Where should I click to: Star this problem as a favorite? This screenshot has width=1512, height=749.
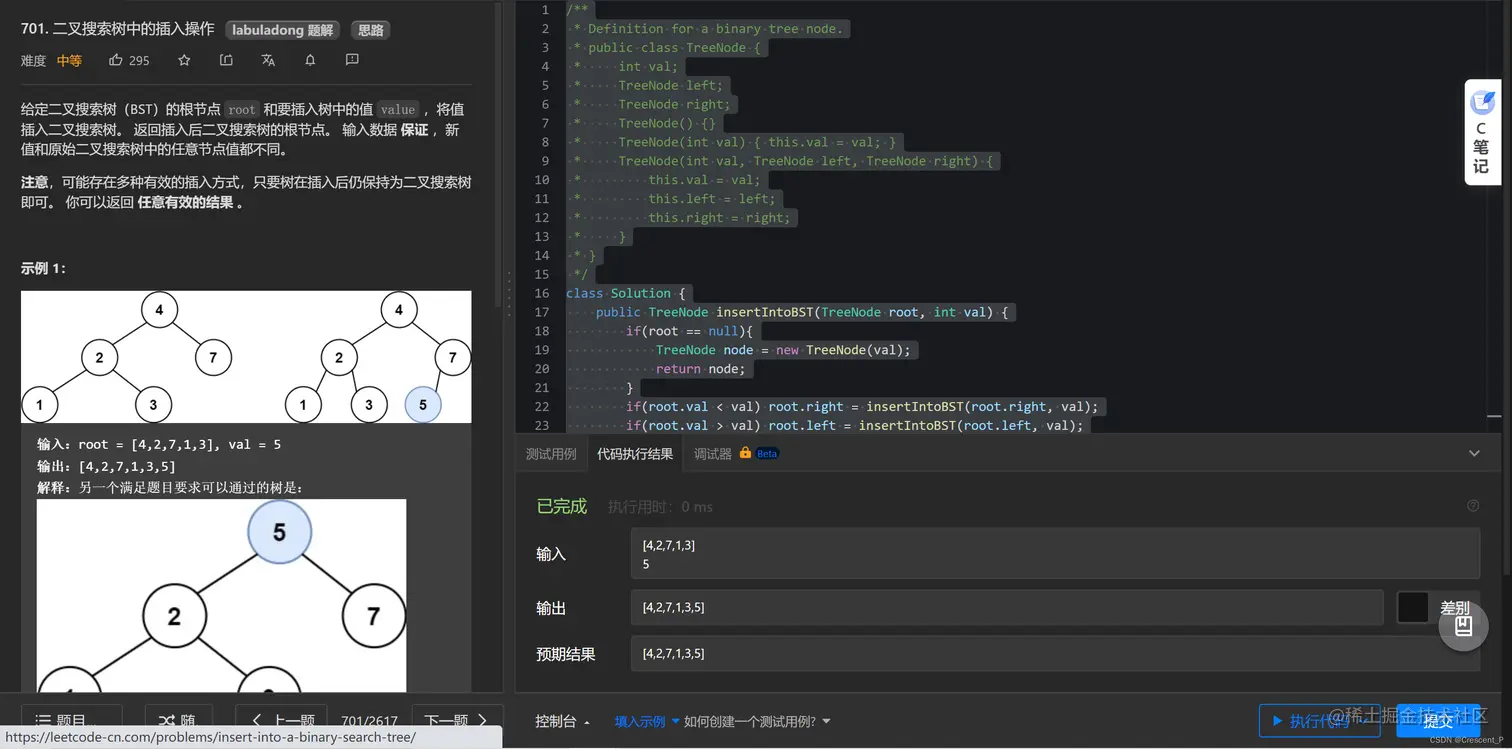click(184, 60)
